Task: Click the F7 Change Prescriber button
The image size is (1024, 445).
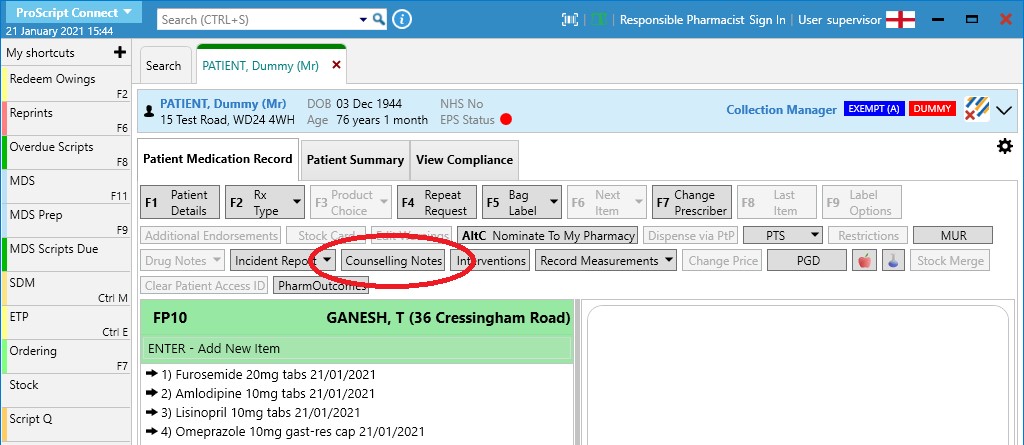Action: coord(692,203)
